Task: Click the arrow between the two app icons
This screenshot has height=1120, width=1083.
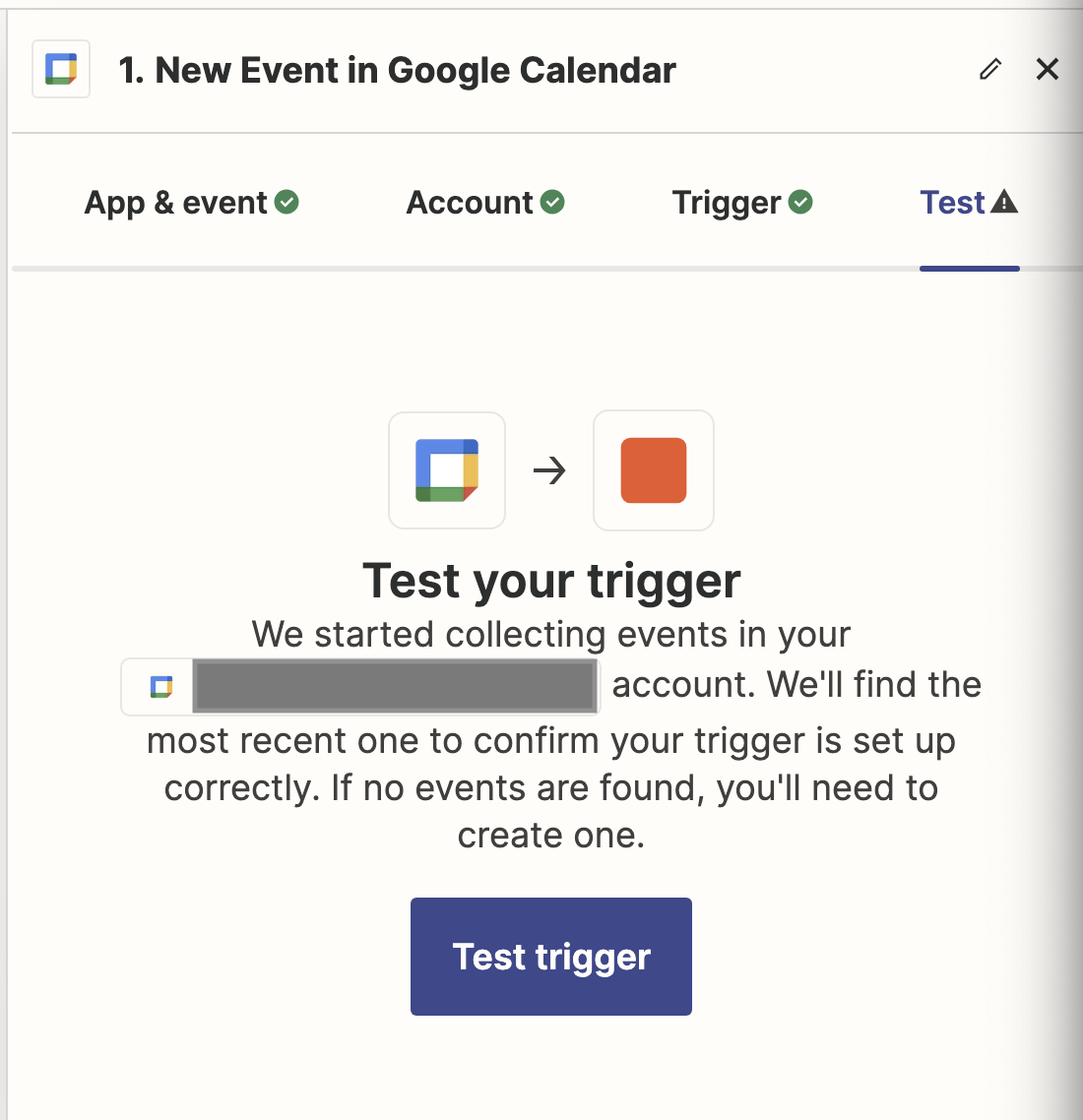Action: click(549, 470)
